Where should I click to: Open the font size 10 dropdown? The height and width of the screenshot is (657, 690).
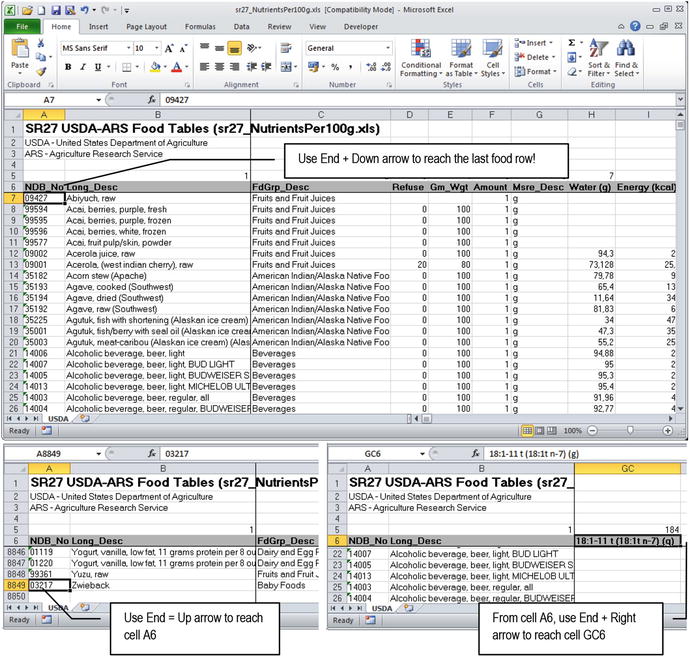coord(157,48)
